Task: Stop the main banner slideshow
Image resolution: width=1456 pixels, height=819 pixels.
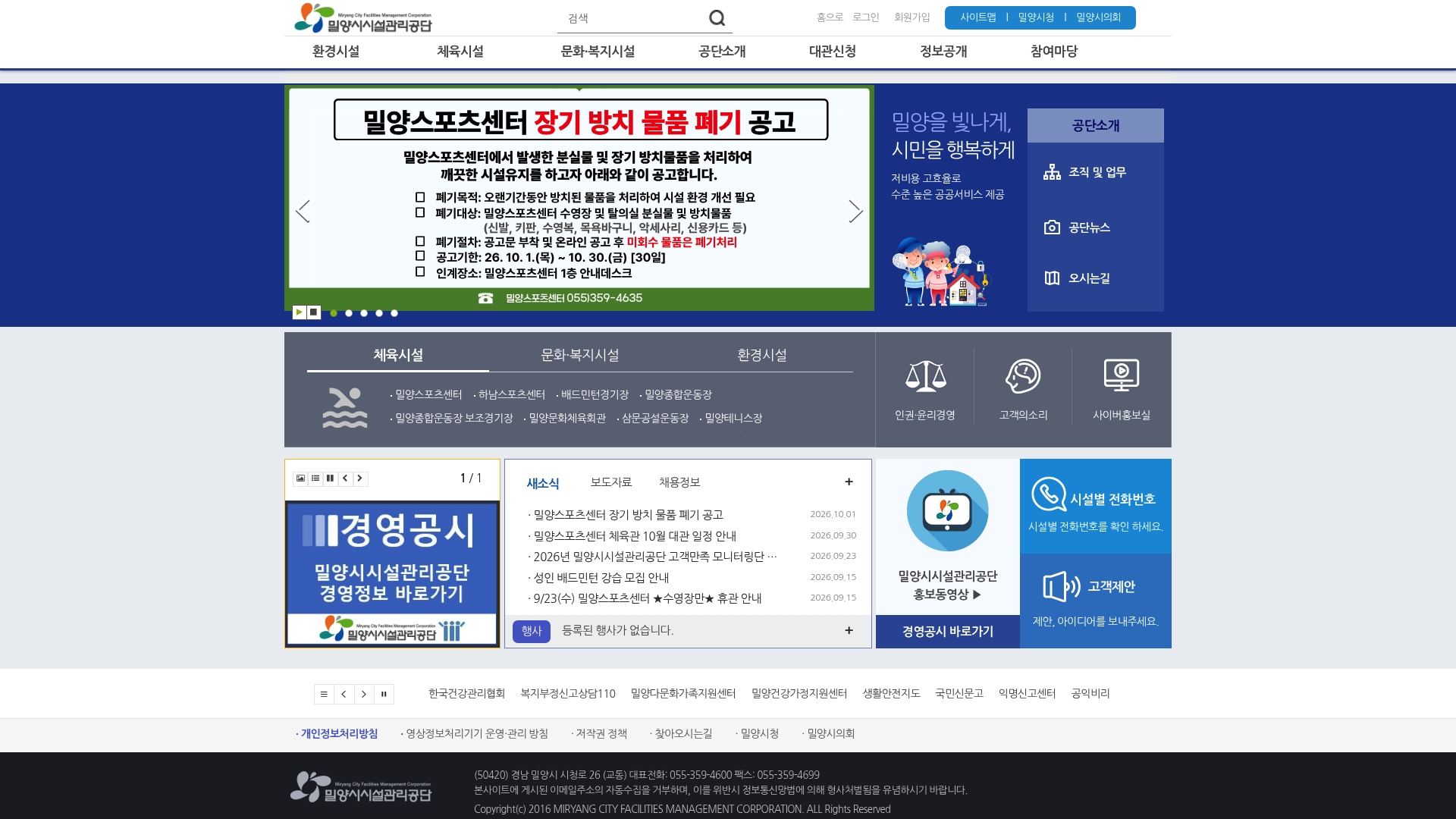Action: pos(314,312)
